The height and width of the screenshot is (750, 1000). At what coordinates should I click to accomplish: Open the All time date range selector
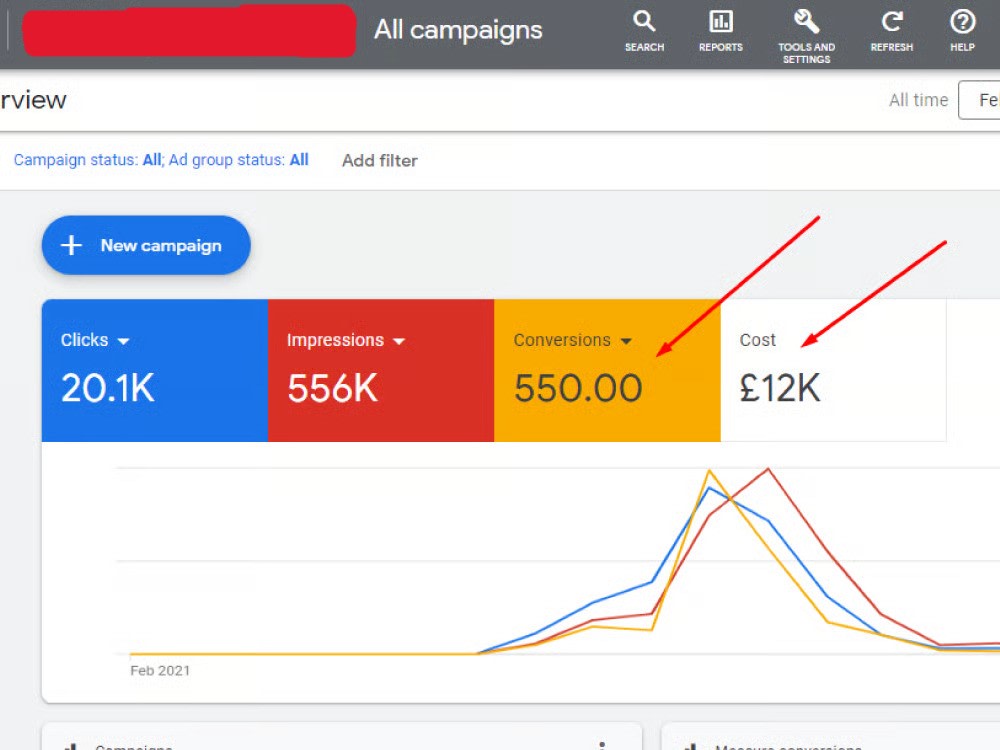click(x=917, y=100)
